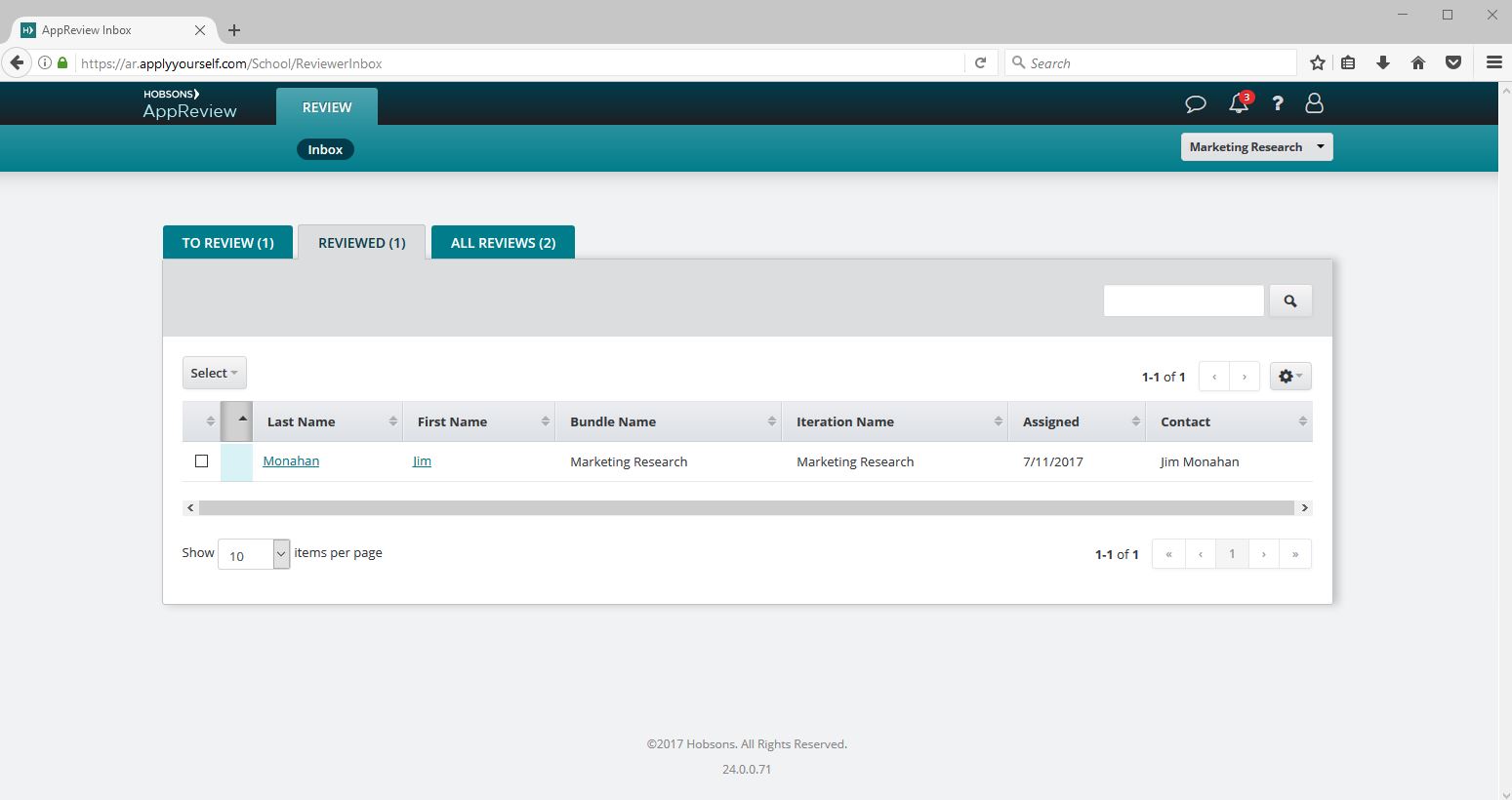Click the inbox search text field
The height and width of the screenshot is (800, 1512).
pyautogui.click(x=1183, y=301)
